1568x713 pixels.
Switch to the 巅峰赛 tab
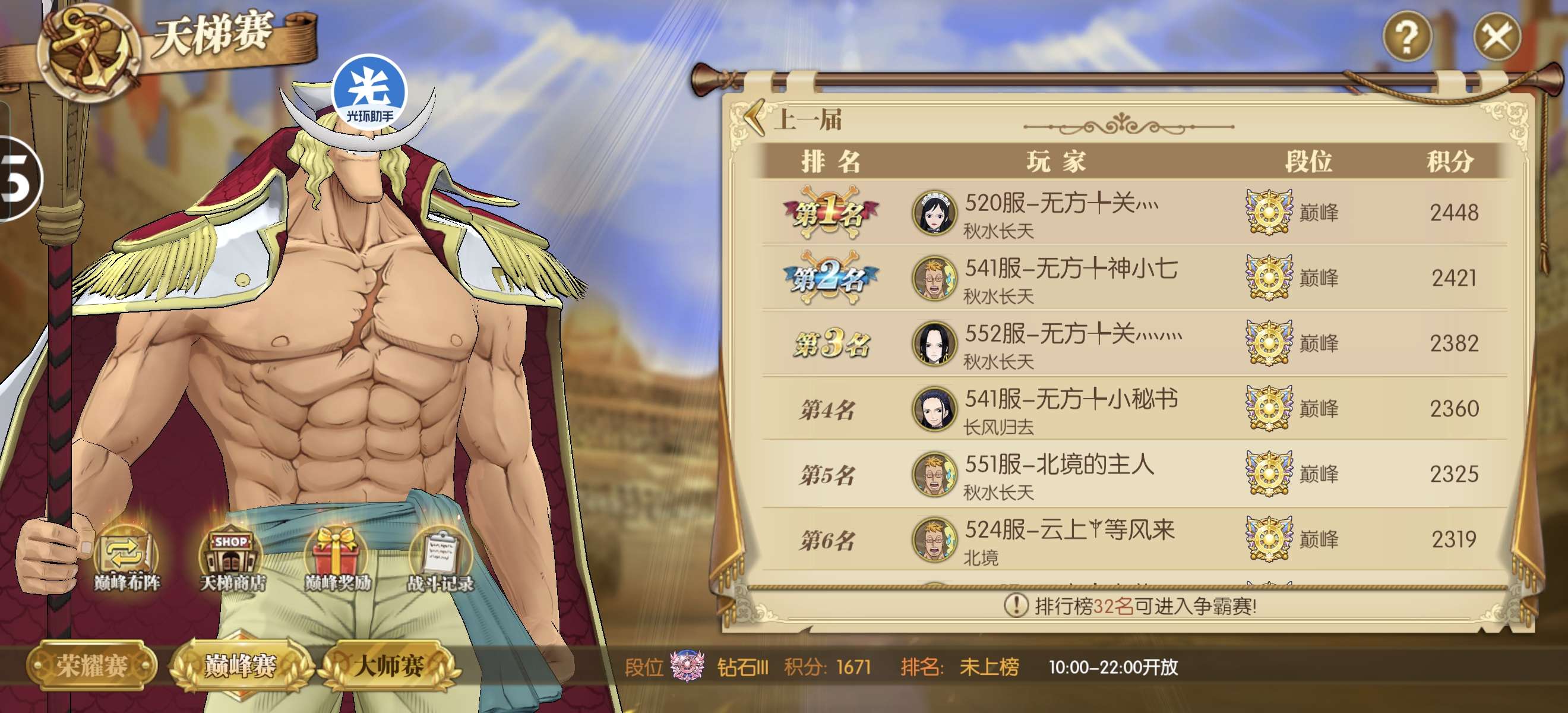tap(241, 665)
